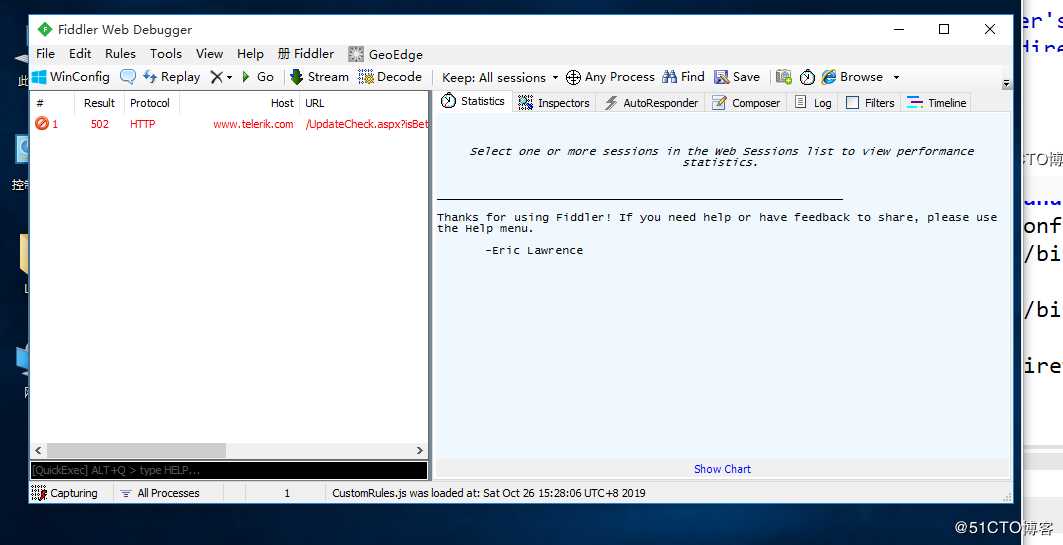This screenshot has height=545, width=1063.
Task: Sort sessions by # column header
Action: tap(52, 103)
